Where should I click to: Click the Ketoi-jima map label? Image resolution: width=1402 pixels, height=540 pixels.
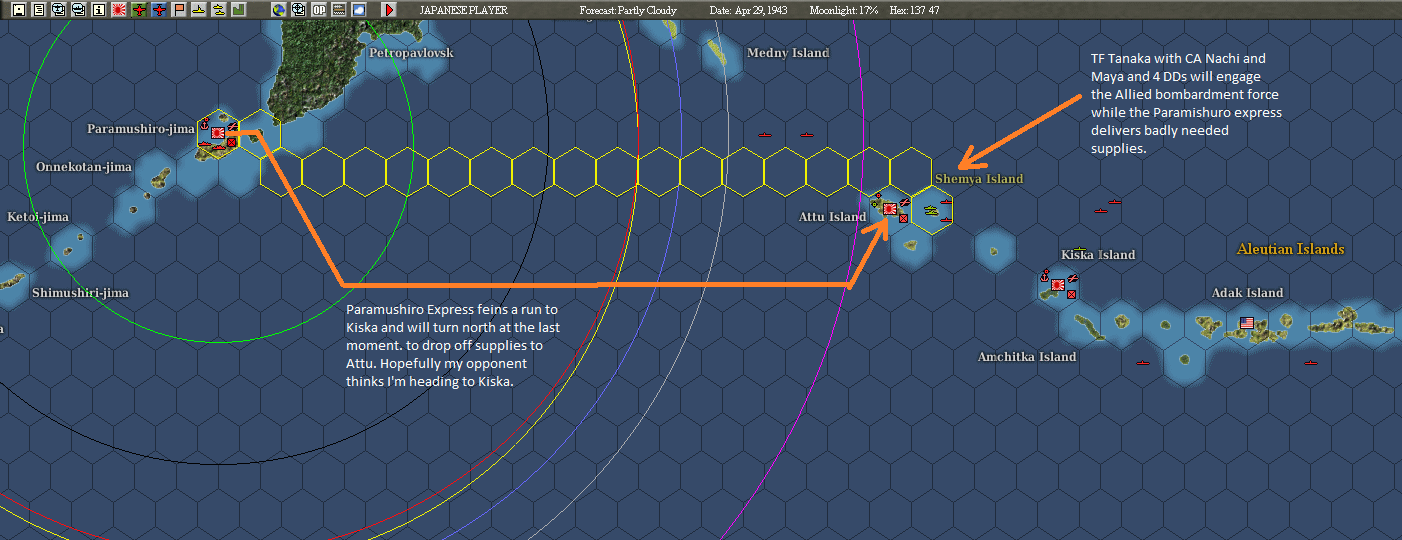pyautogui.click(x=38, y=217)
